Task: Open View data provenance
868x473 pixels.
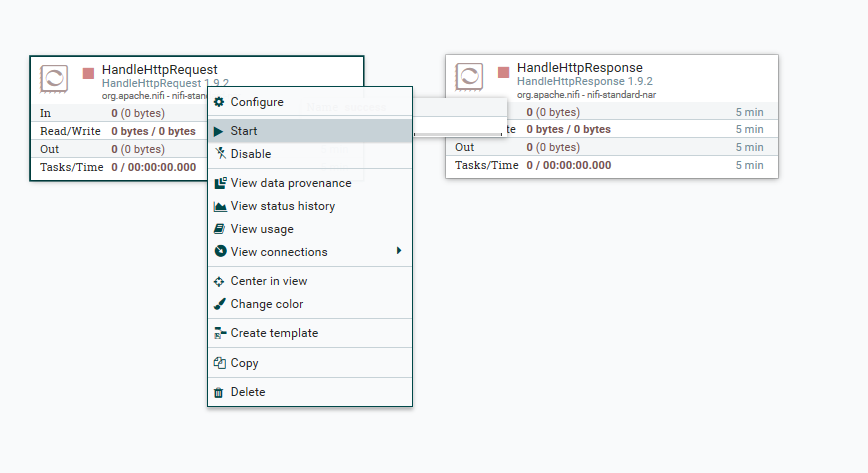Action: pyautogui.click(x=310, y=183)
